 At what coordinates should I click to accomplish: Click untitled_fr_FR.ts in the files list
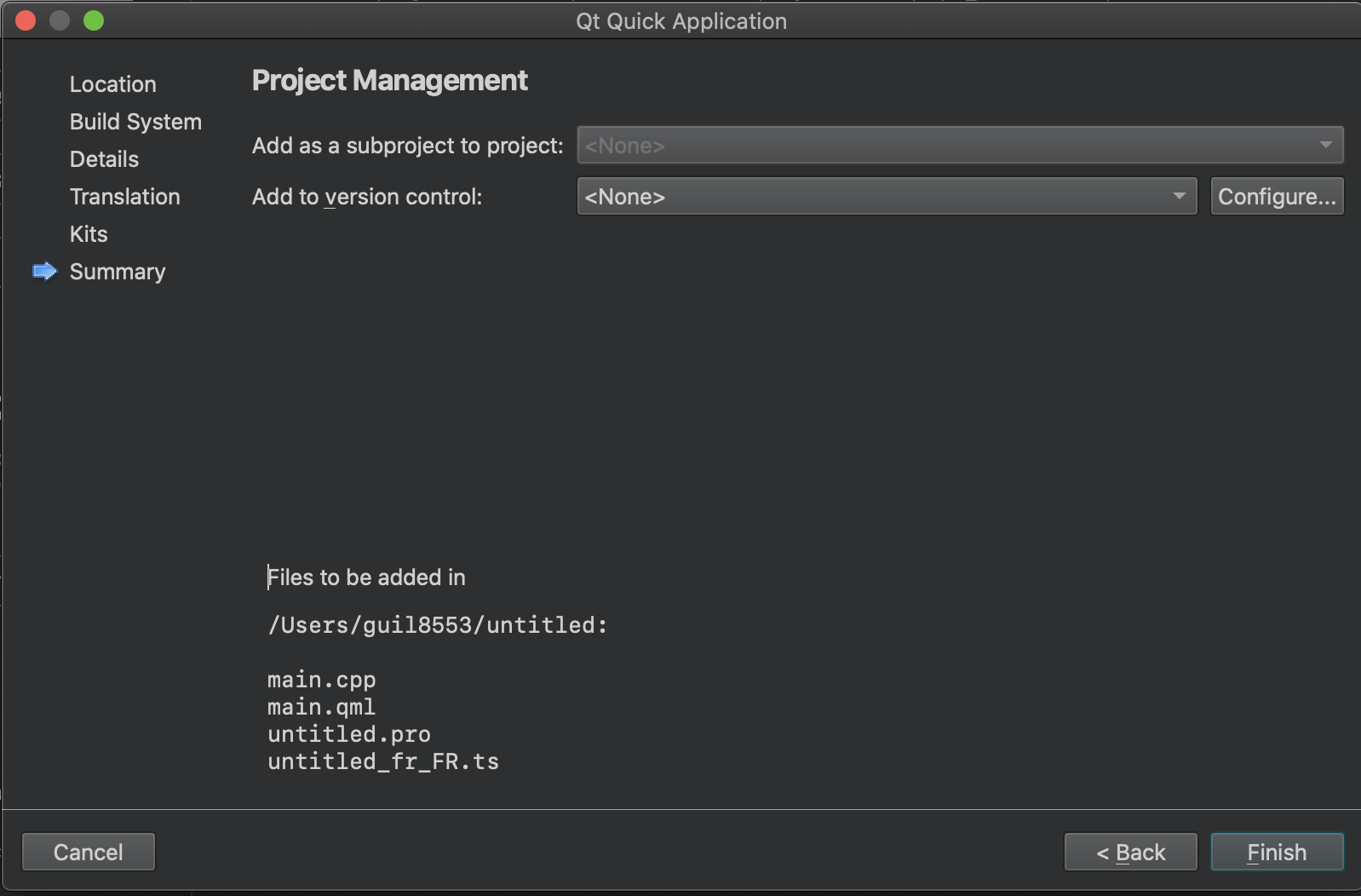pyautogui.click(x=383, y=761)
